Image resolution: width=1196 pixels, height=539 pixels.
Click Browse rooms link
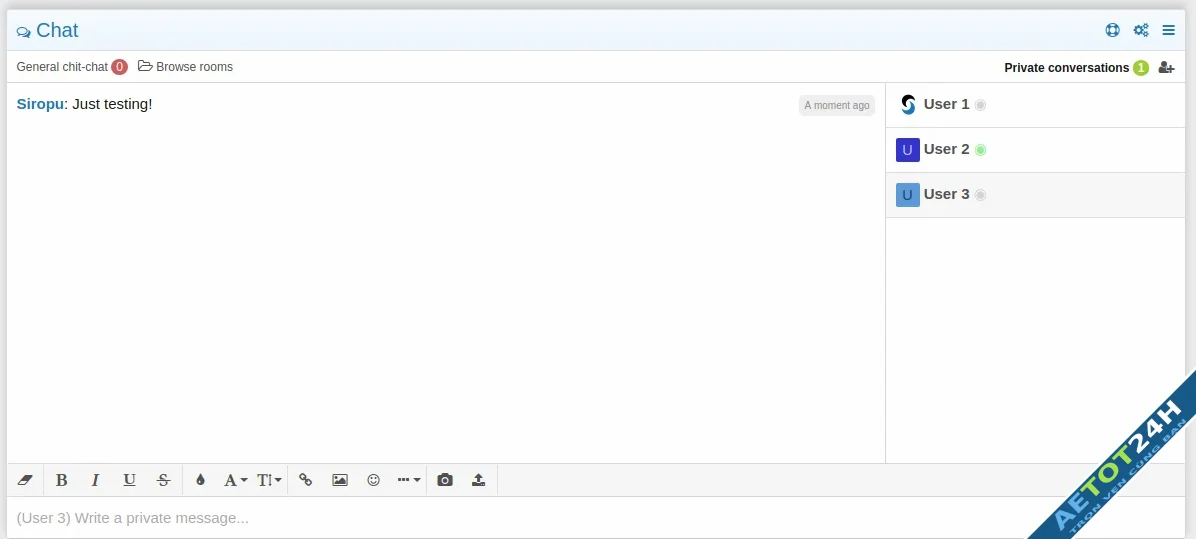click(x=186, y=67)
